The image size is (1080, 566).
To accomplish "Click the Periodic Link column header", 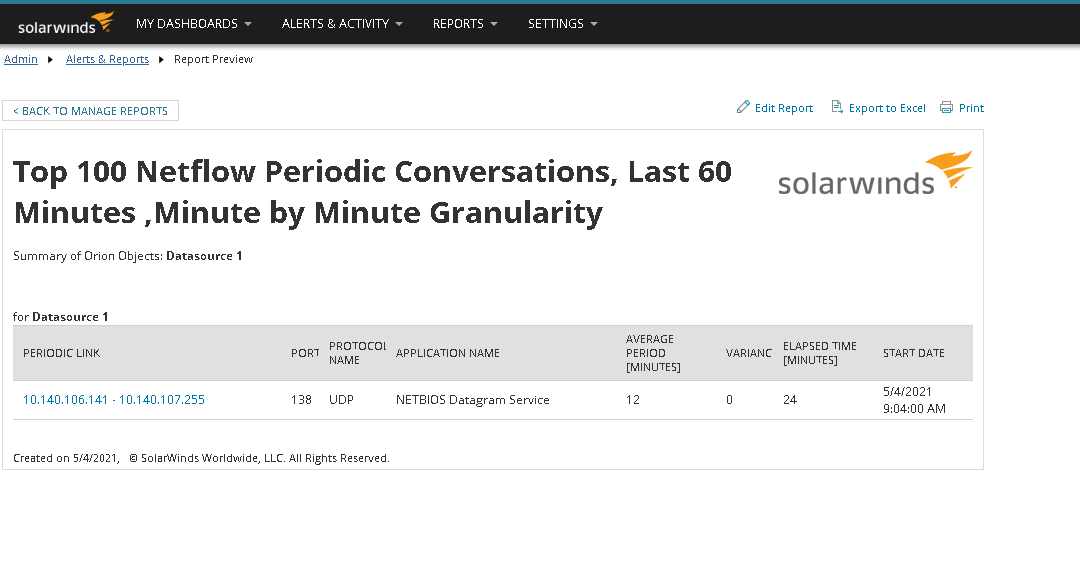I will 62,353.
